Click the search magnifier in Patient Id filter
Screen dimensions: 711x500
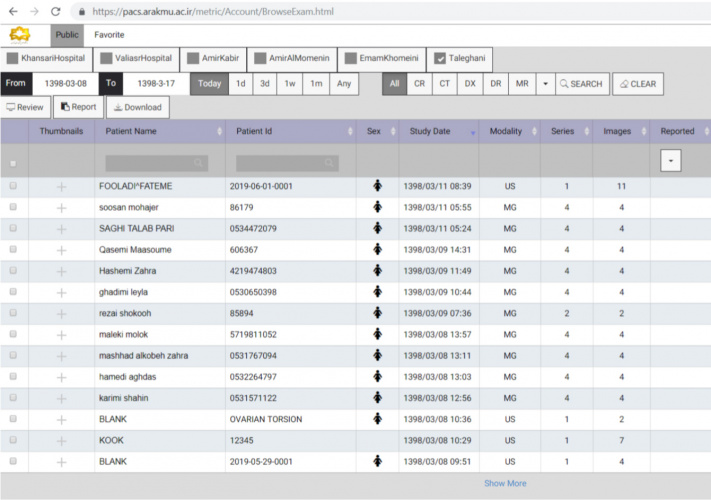pos(331,162)
